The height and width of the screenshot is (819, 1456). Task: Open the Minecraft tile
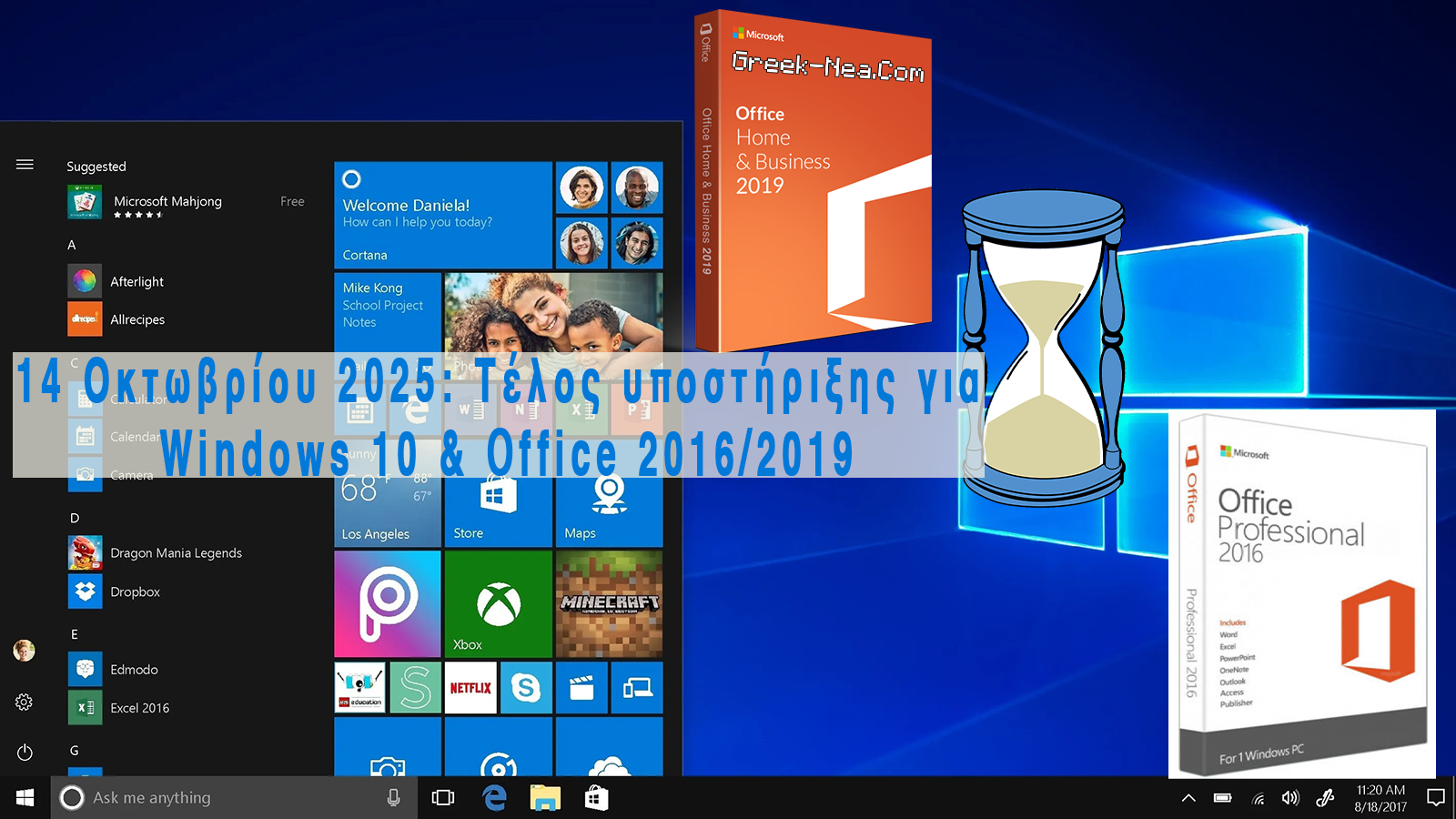(x=609, y=604)
